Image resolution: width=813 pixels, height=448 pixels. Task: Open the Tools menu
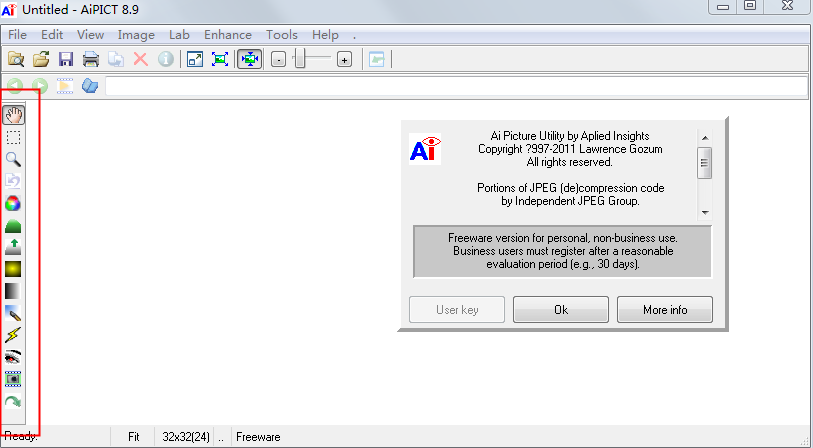(282, 35)
